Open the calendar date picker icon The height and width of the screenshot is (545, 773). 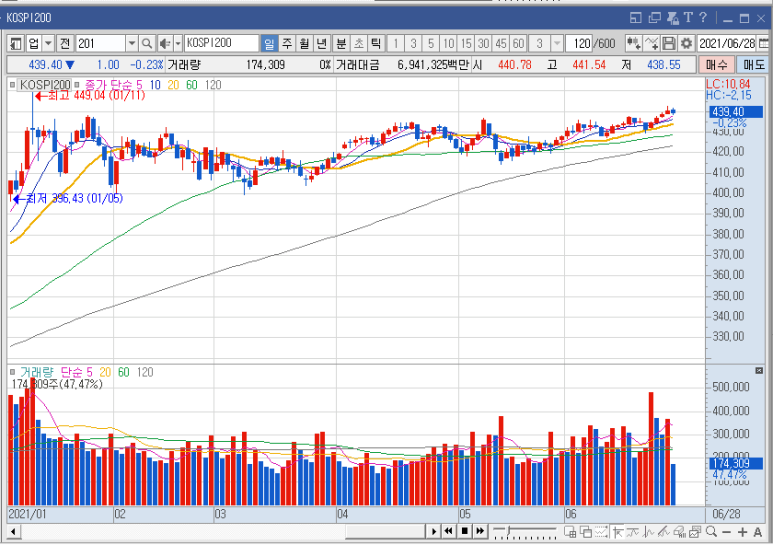click(763, 43)
